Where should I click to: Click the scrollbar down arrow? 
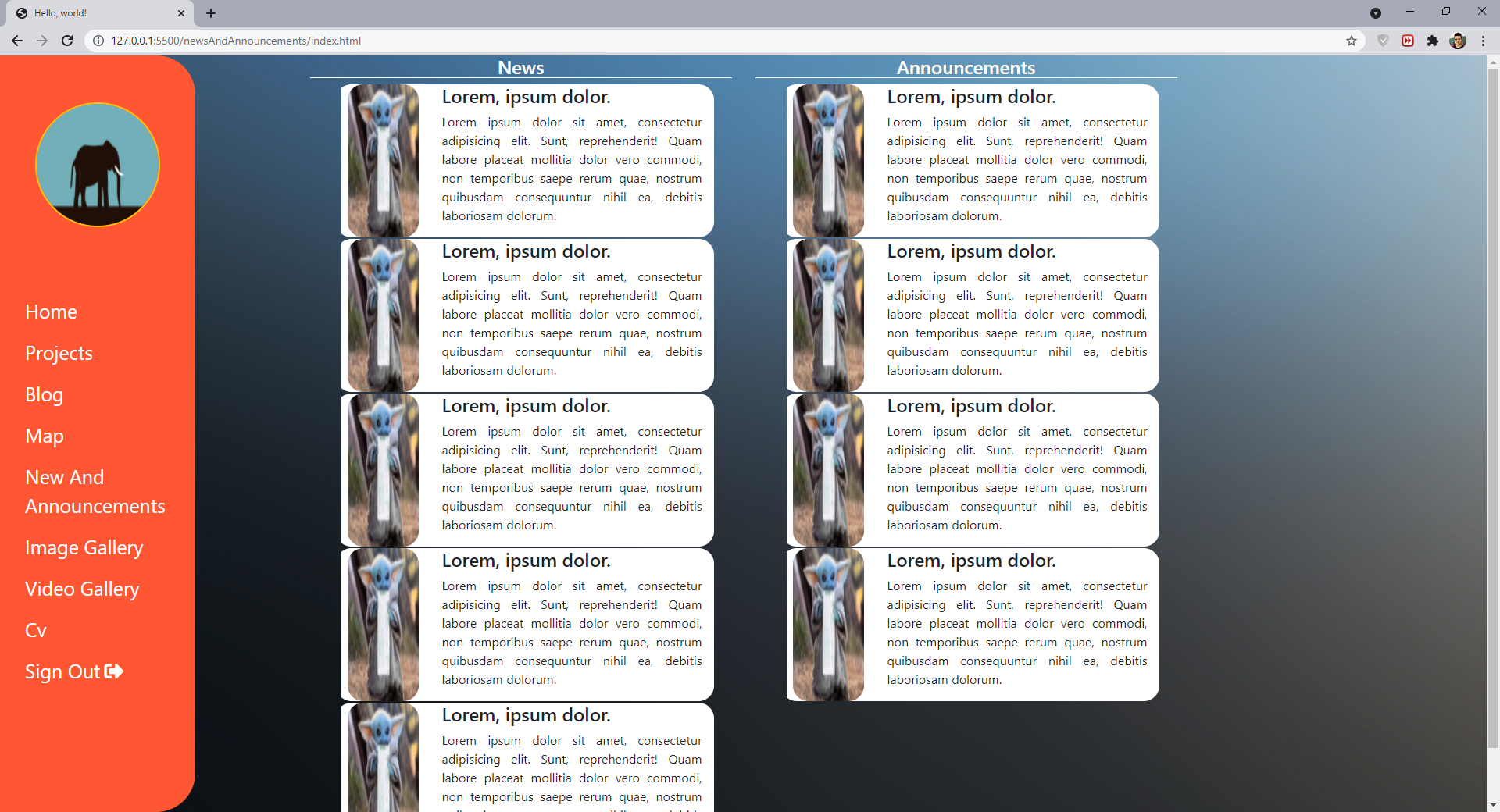1493,804
